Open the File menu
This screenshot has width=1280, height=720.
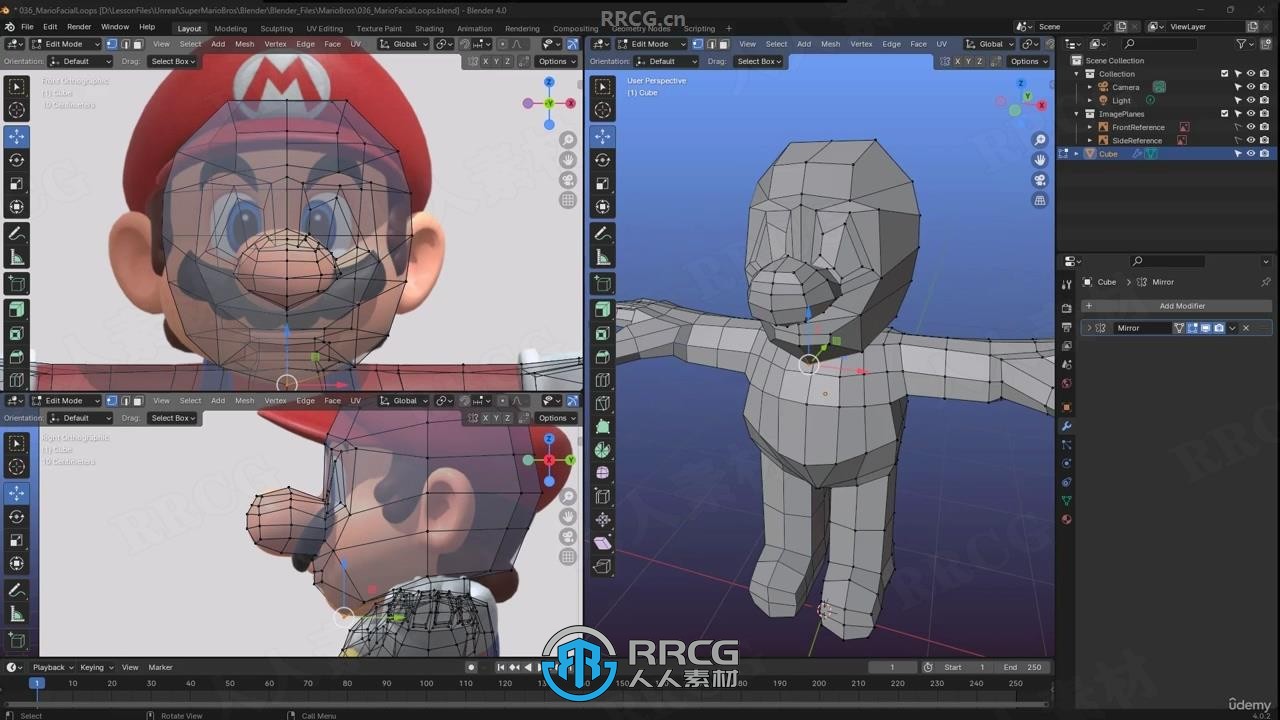(x=27, y=27)
